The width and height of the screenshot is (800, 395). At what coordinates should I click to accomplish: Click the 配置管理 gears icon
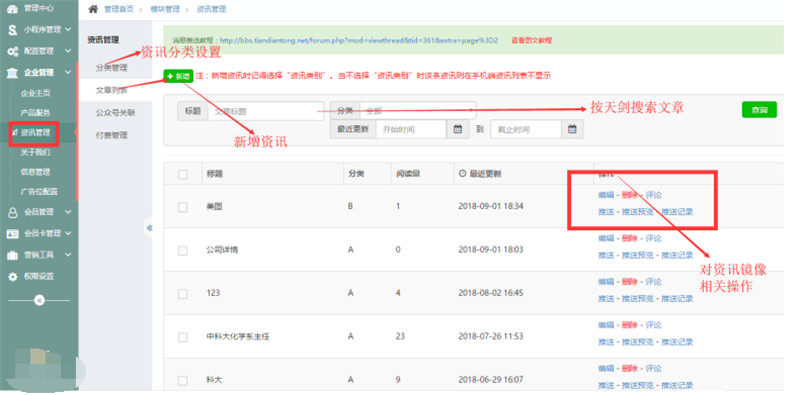click(x=13, y=51)
